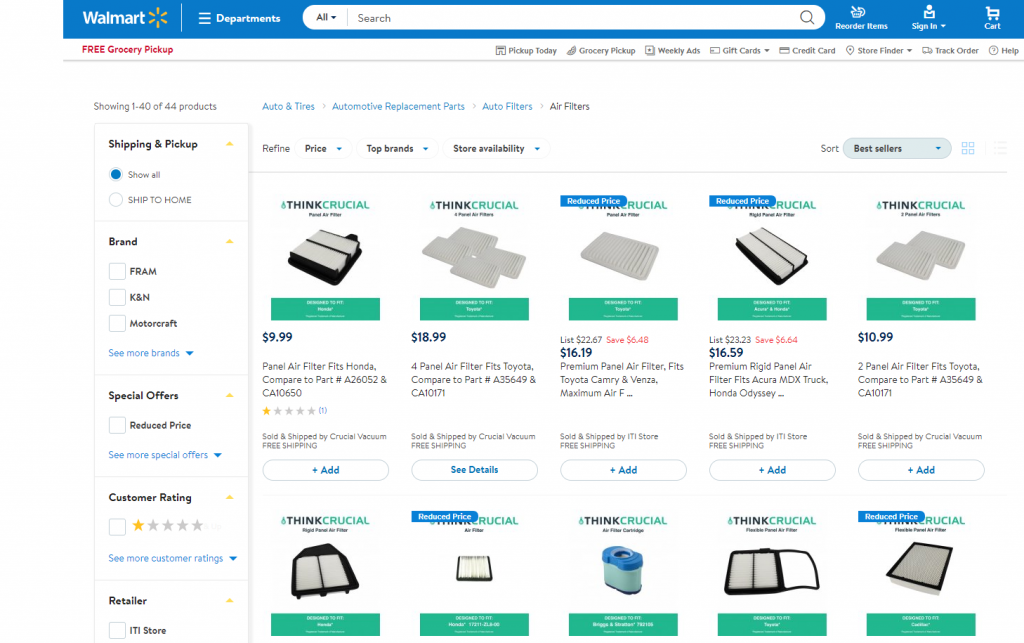Open the All categories search dropdown
Image resolution: width=1024 pixels, height=643 pixels.
[326, 18]
